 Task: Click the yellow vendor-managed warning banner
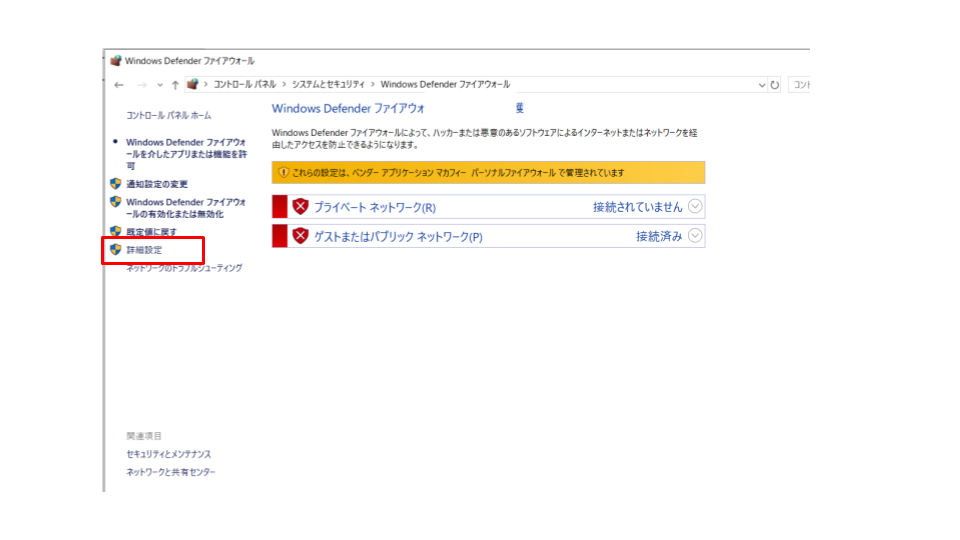pyautogui.click(x=489, y=173)
